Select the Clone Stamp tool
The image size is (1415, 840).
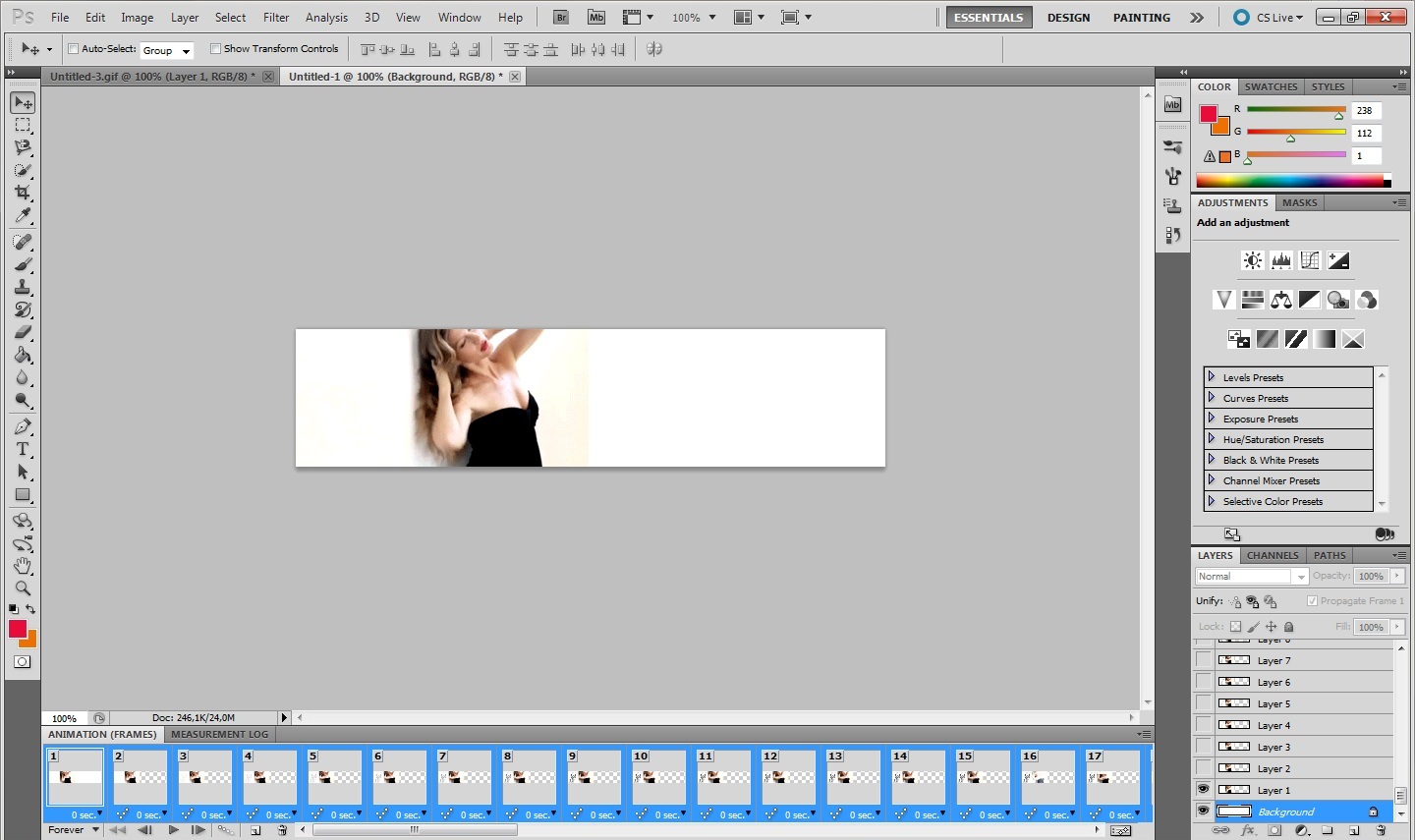coord(23,287)
